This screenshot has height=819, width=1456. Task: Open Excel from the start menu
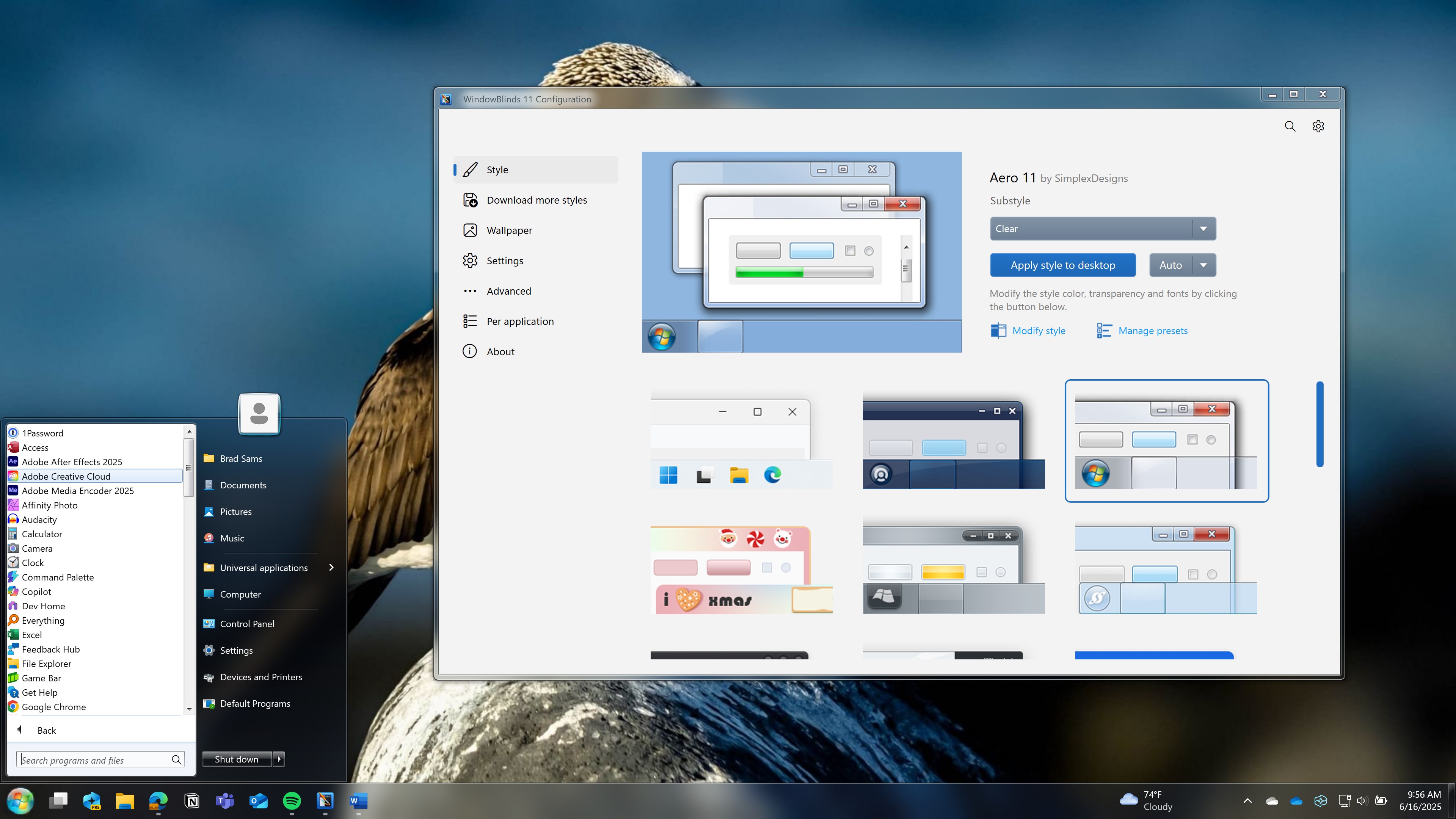point(94,635)
